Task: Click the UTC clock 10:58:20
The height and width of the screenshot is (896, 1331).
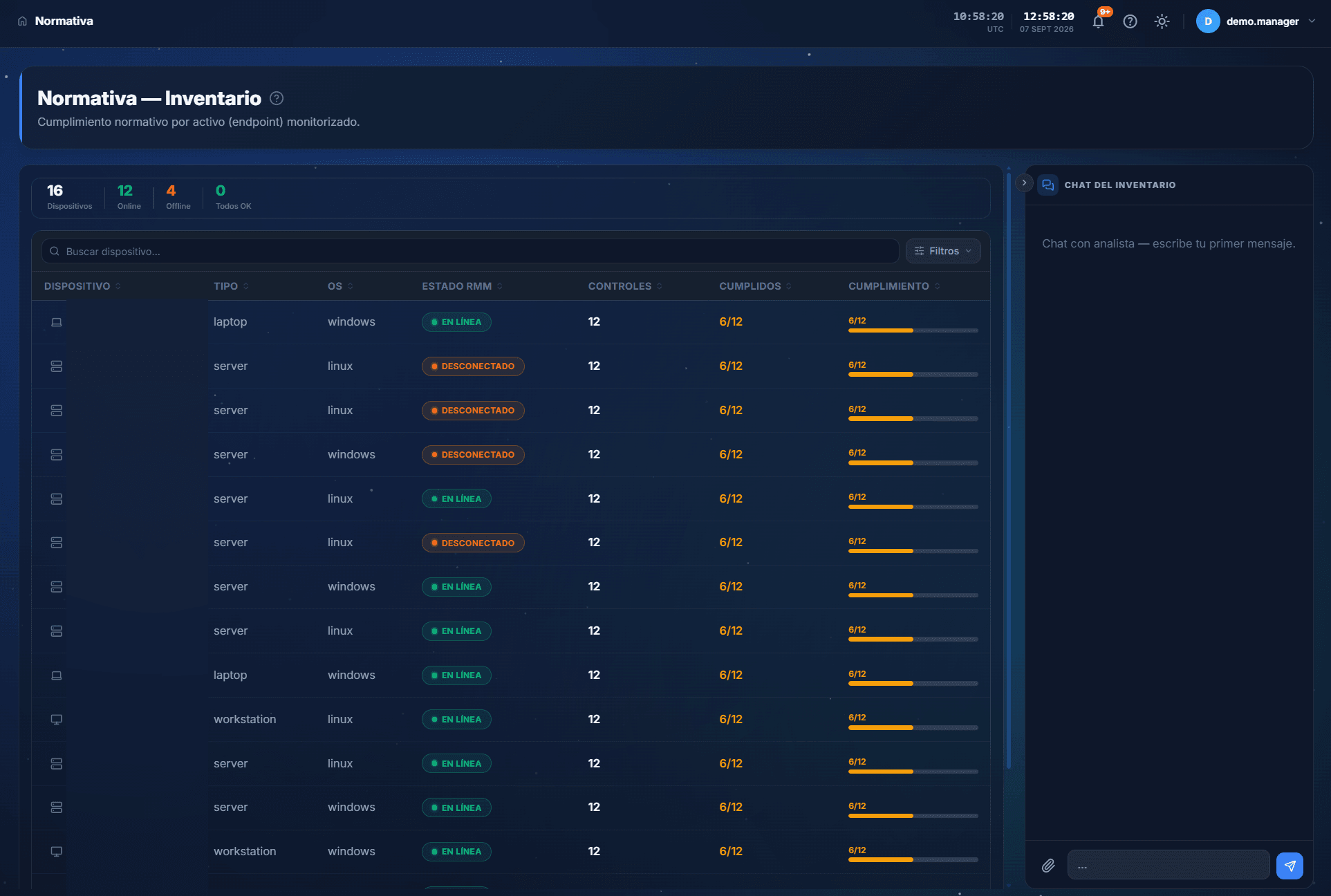Action: 978,17
